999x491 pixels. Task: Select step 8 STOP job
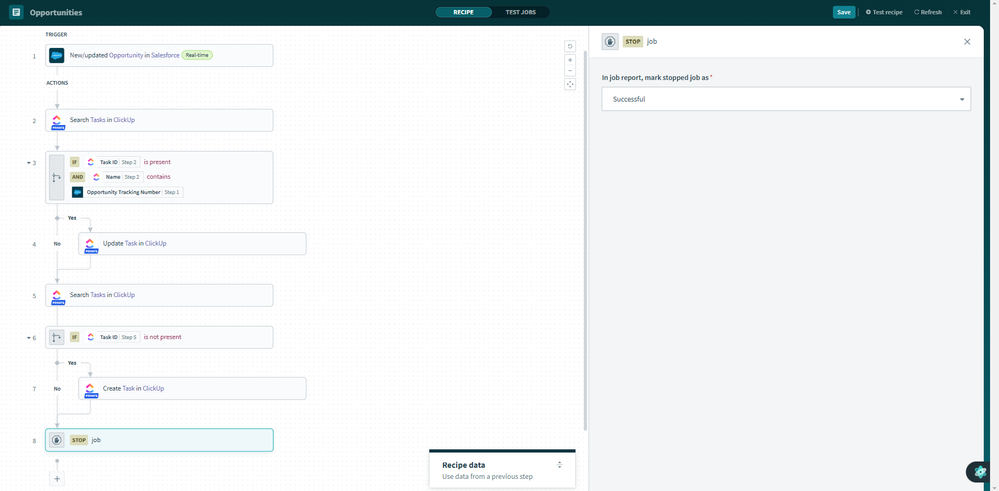click(159, 440)
